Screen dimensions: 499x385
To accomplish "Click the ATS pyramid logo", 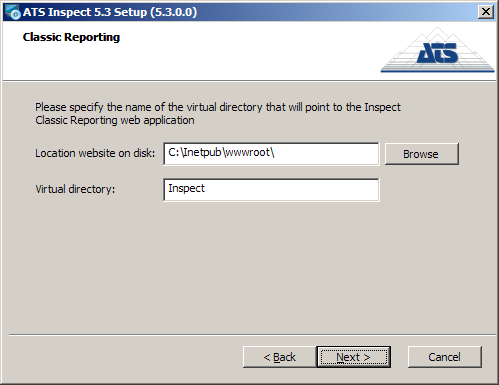I will tap(438, 50).
